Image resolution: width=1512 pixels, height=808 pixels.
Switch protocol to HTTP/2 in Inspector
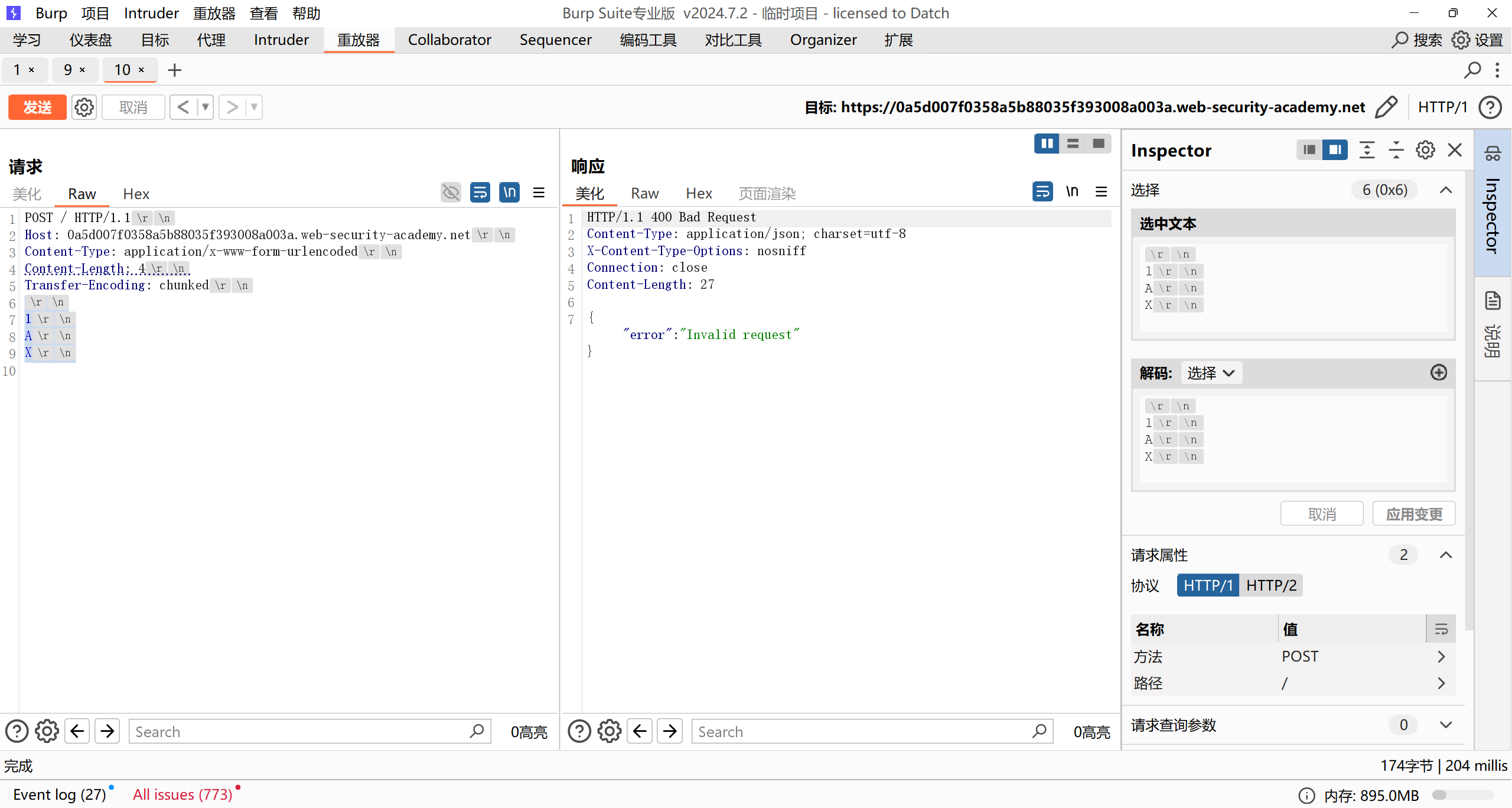point(1271,585)
